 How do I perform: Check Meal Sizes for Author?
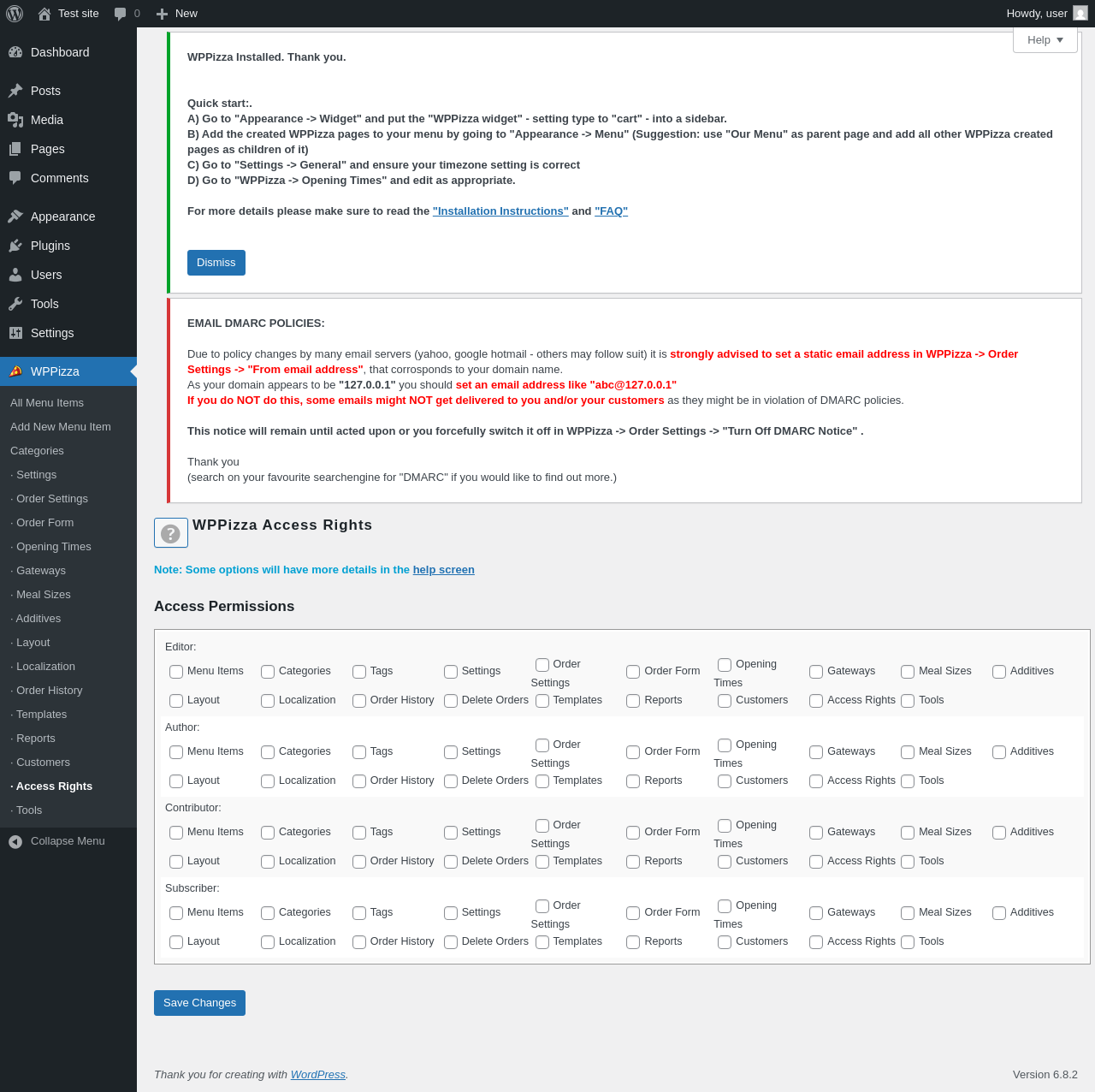tap(908, 752)
